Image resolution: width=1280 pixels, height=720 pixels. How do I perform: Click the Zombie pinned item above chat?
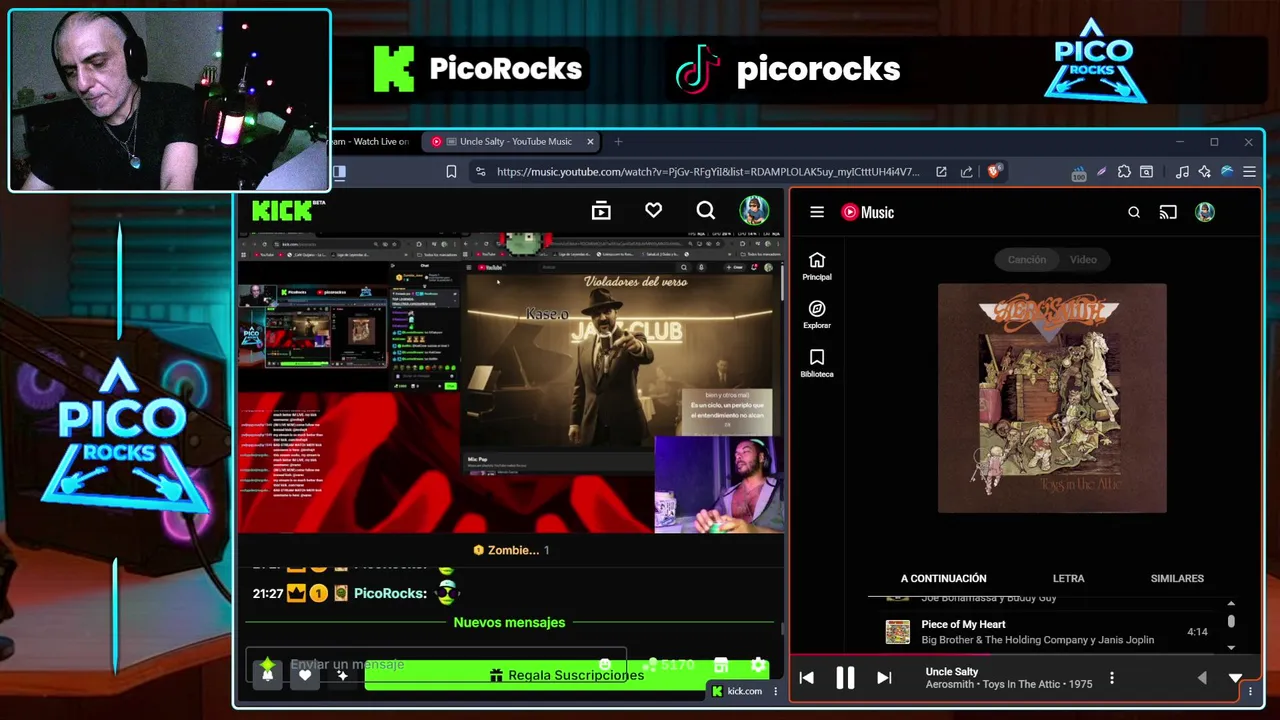(511, 550)
